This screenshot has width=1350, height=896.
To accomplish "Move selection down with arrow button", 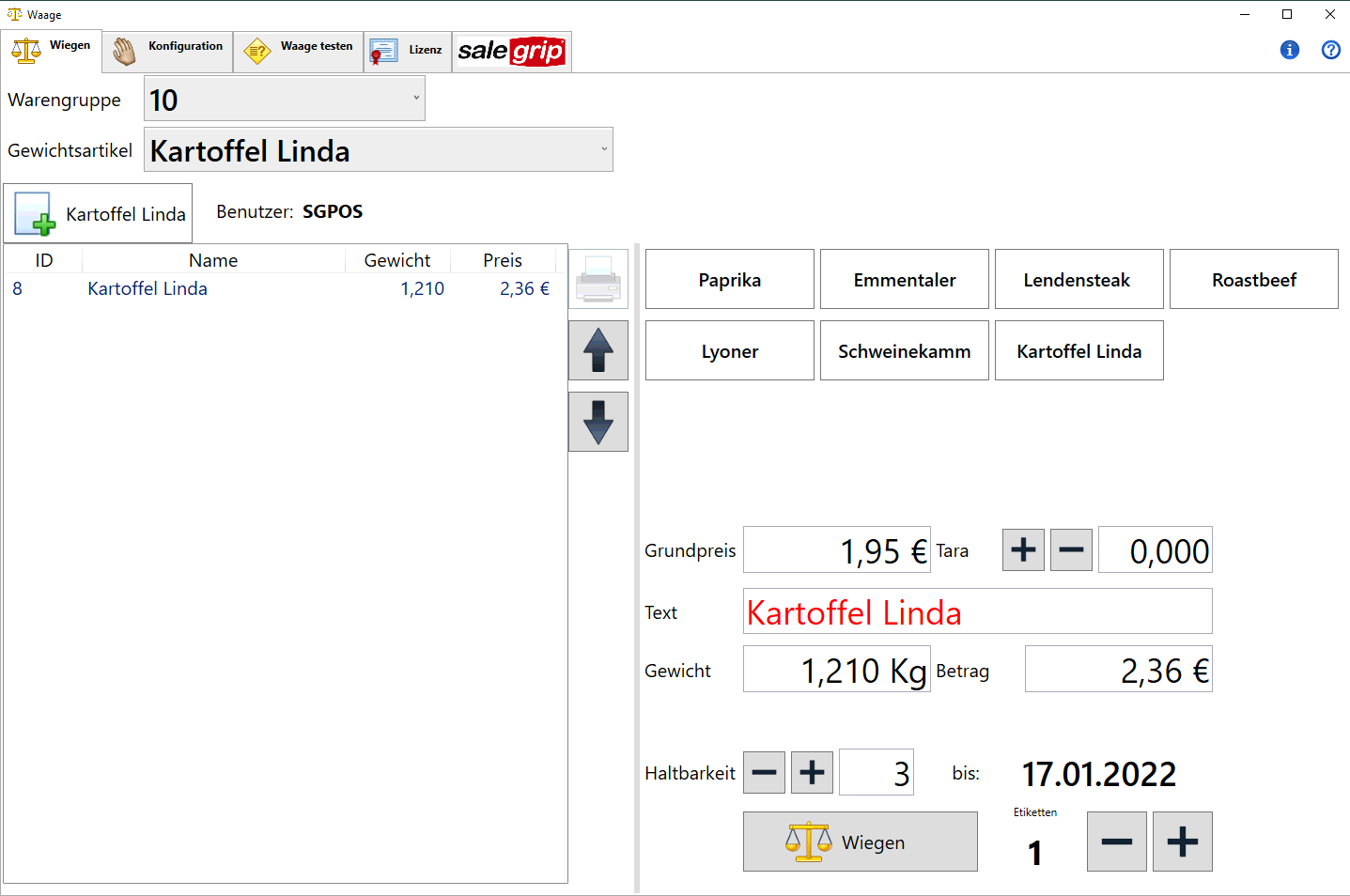I will (598, 422).
